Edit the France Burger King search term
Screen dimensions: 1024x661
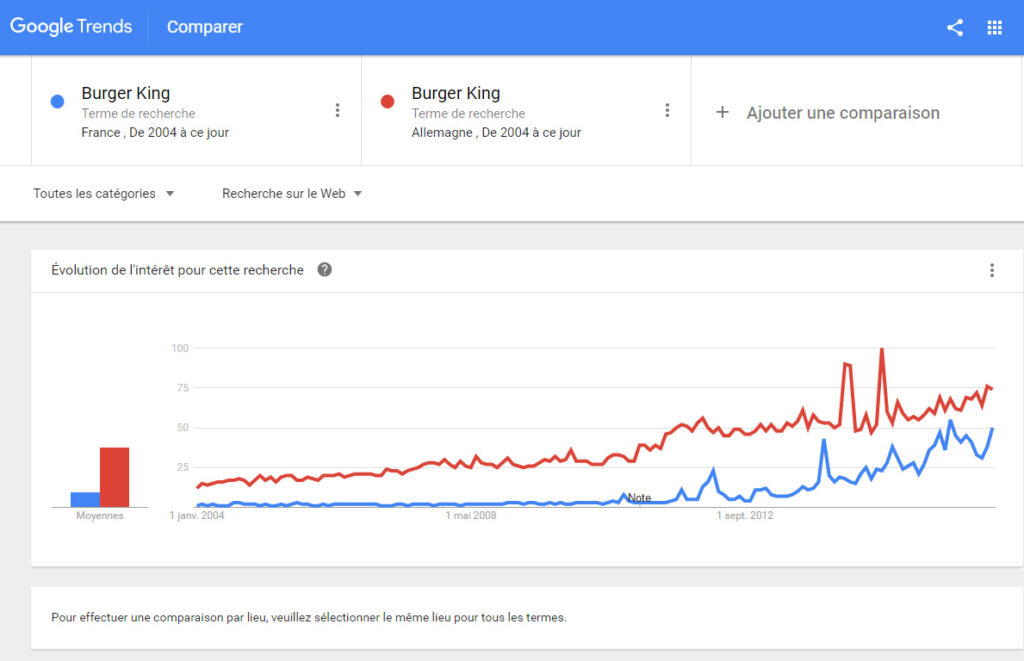pos(126,94)
